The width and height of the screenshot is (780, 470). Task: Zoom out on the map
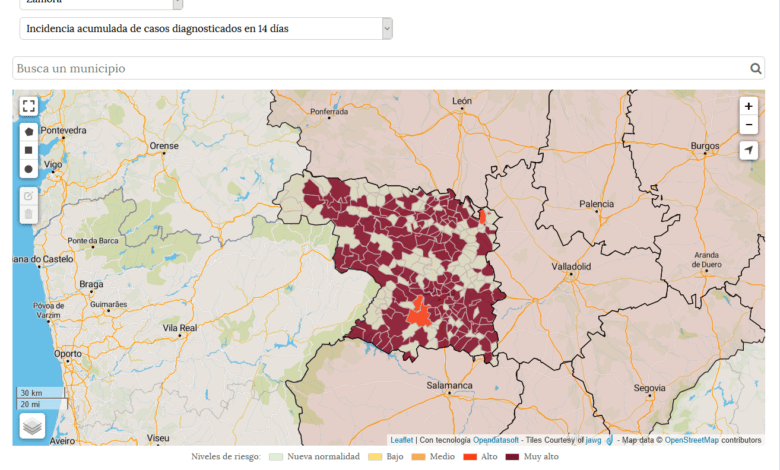tap(749, 125)
